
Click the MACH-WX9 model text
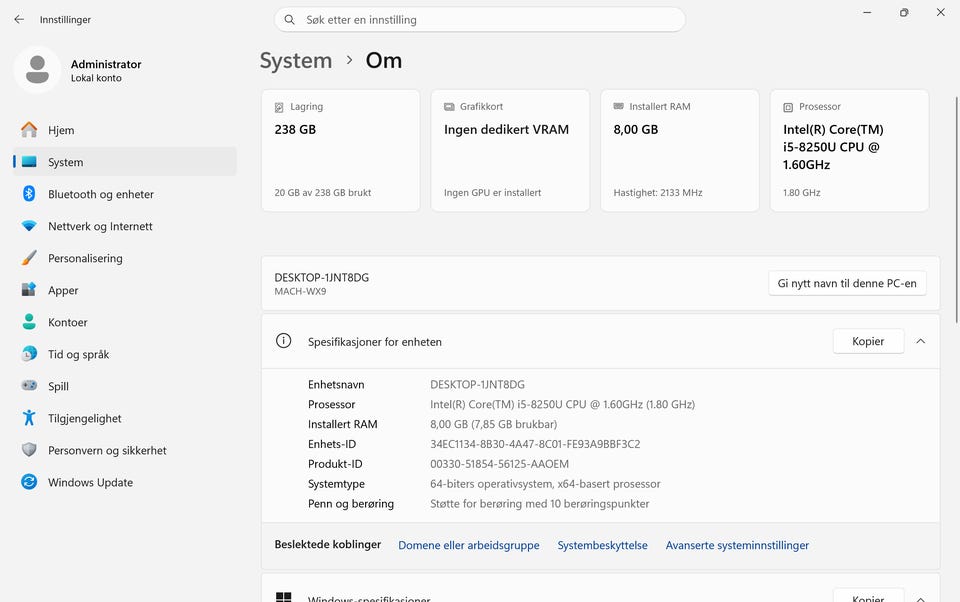click(300, 292)
